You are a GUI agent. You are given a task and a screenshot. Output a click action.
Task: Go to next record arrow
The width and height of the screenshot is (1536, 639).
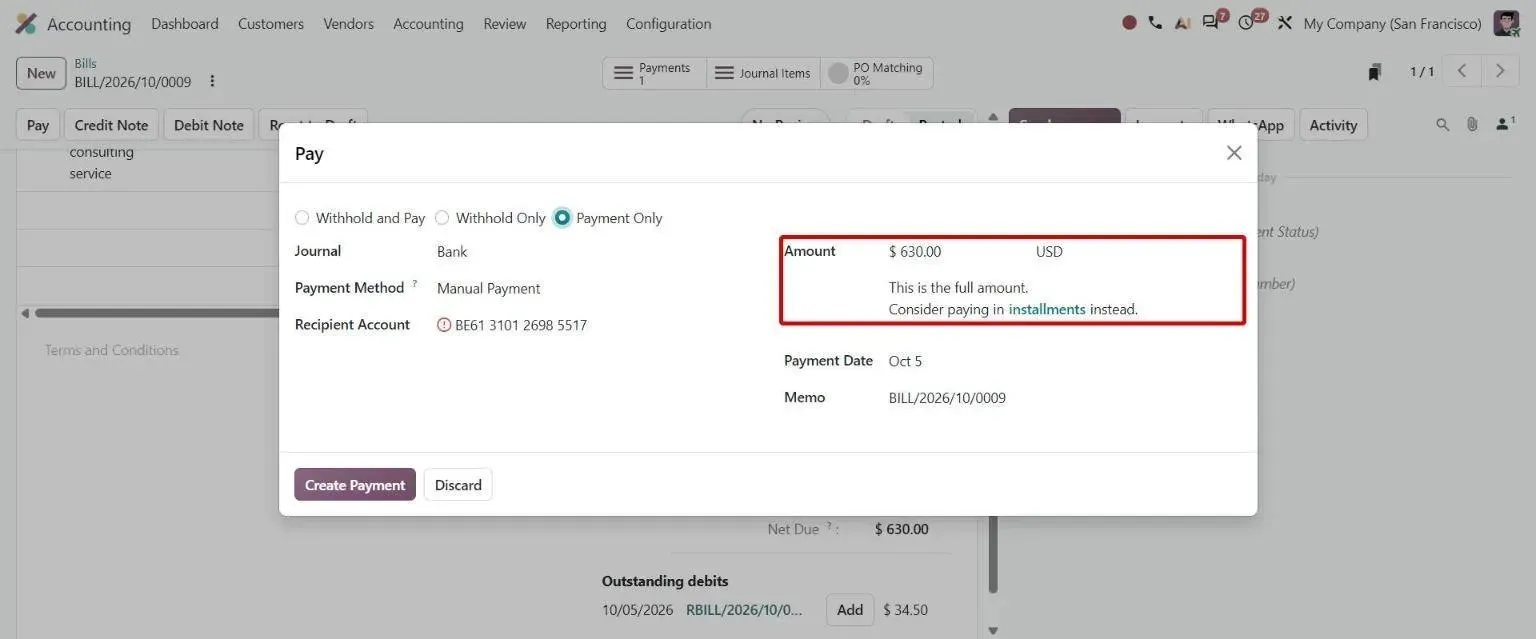coord(1500,71)
